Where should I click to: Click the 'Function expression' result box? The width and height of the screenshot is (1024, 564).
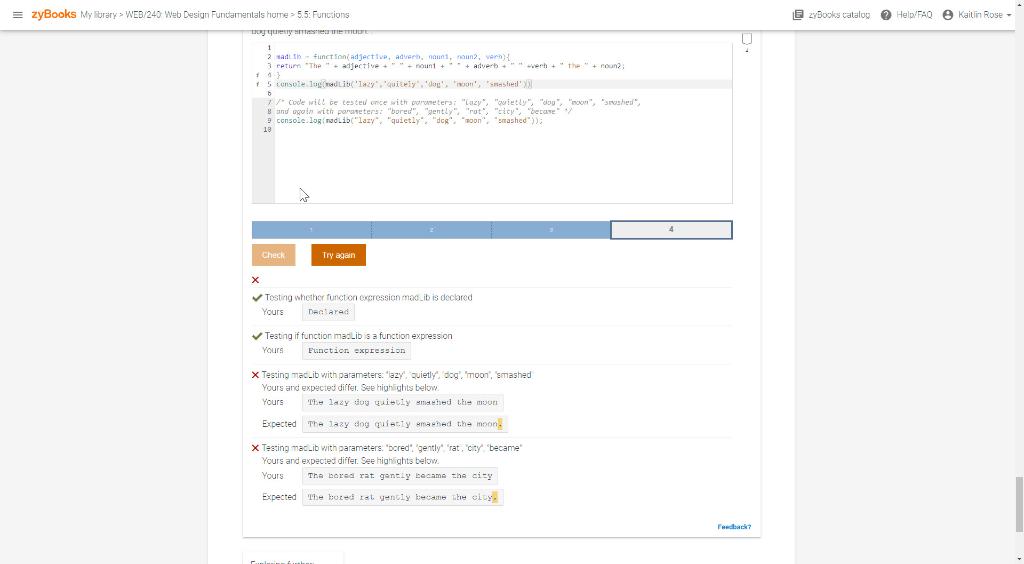click(357, 351)
